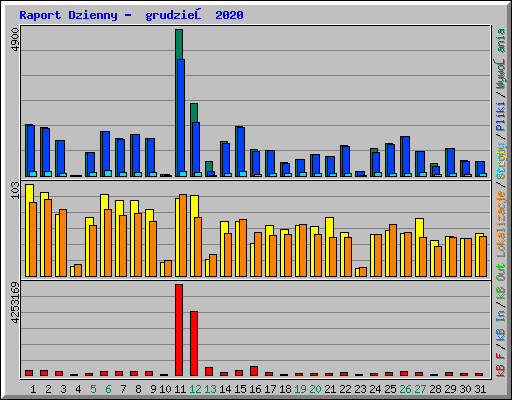Click the day label 30 on x-axis
This screenshot has width=512, height=400.
click(465, 389)
